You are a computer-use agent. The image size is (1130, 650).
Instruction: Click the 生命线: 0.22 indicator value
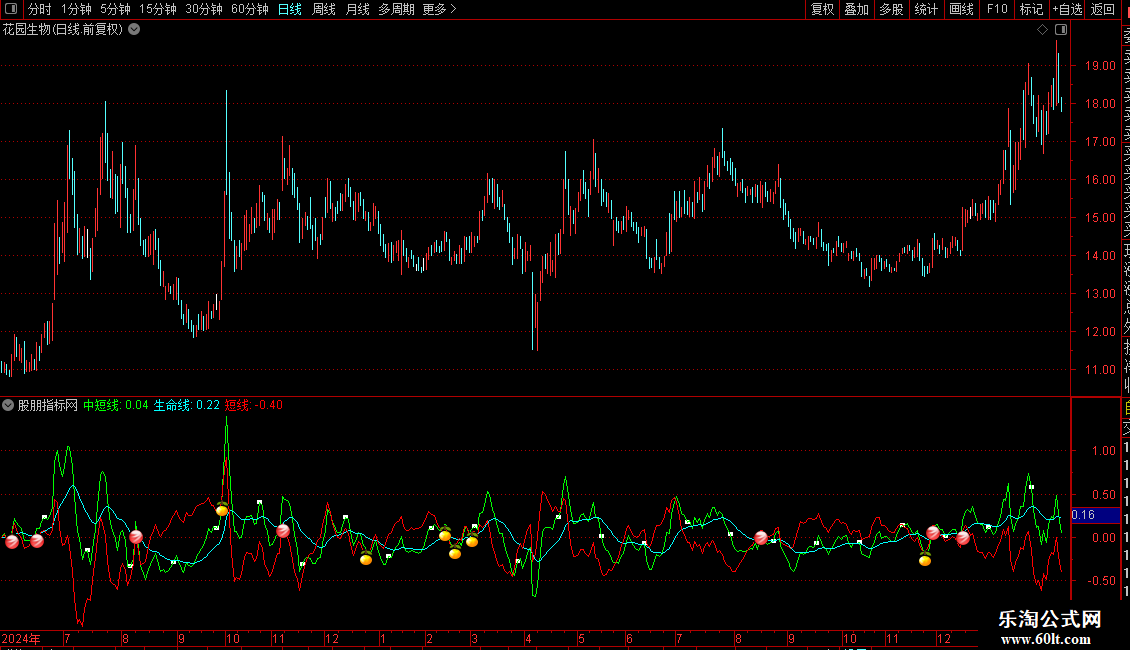point(187,405)
